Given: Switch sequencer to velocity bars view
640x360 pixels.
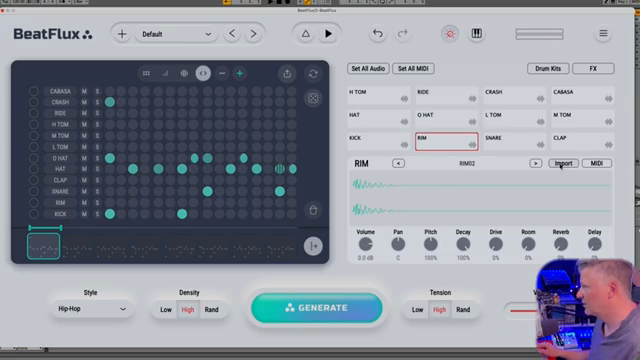Looking at the screenshot, I should tap(165, 73).
